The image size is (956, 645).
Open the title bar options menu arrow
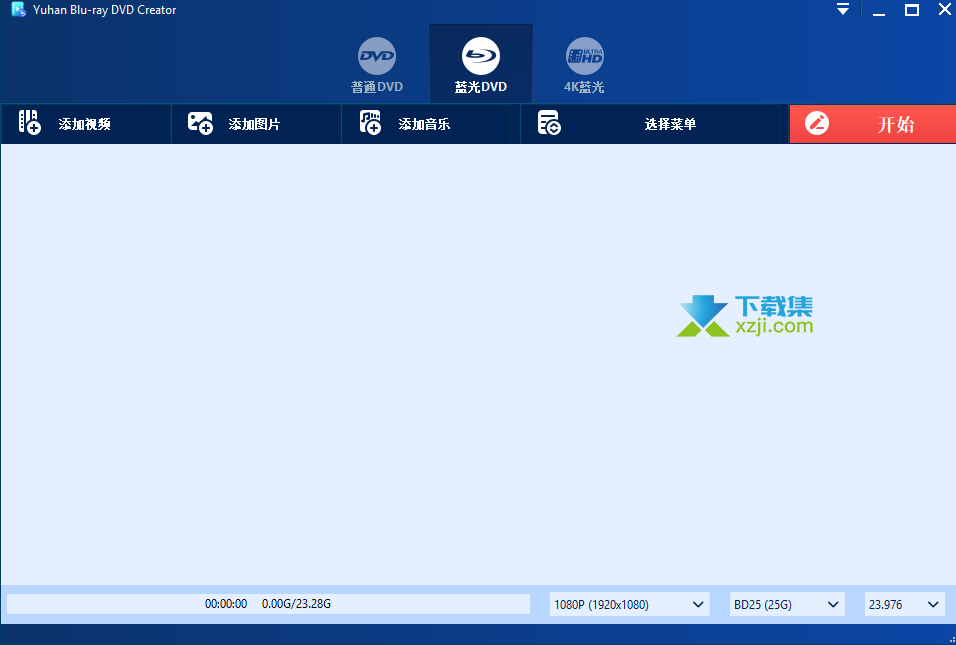[842, 9]
